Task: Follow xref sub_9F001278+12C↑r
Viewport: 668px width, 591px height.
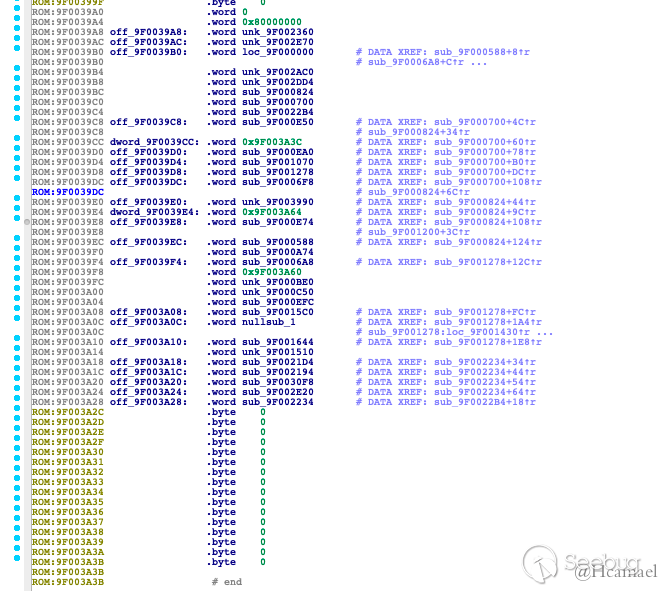Action: (x=488, y=262)
